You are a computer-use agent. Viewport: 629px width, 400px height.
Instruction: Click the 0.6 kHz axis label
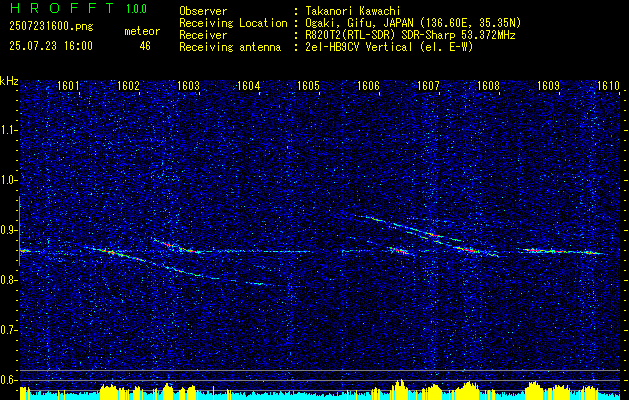9,380
